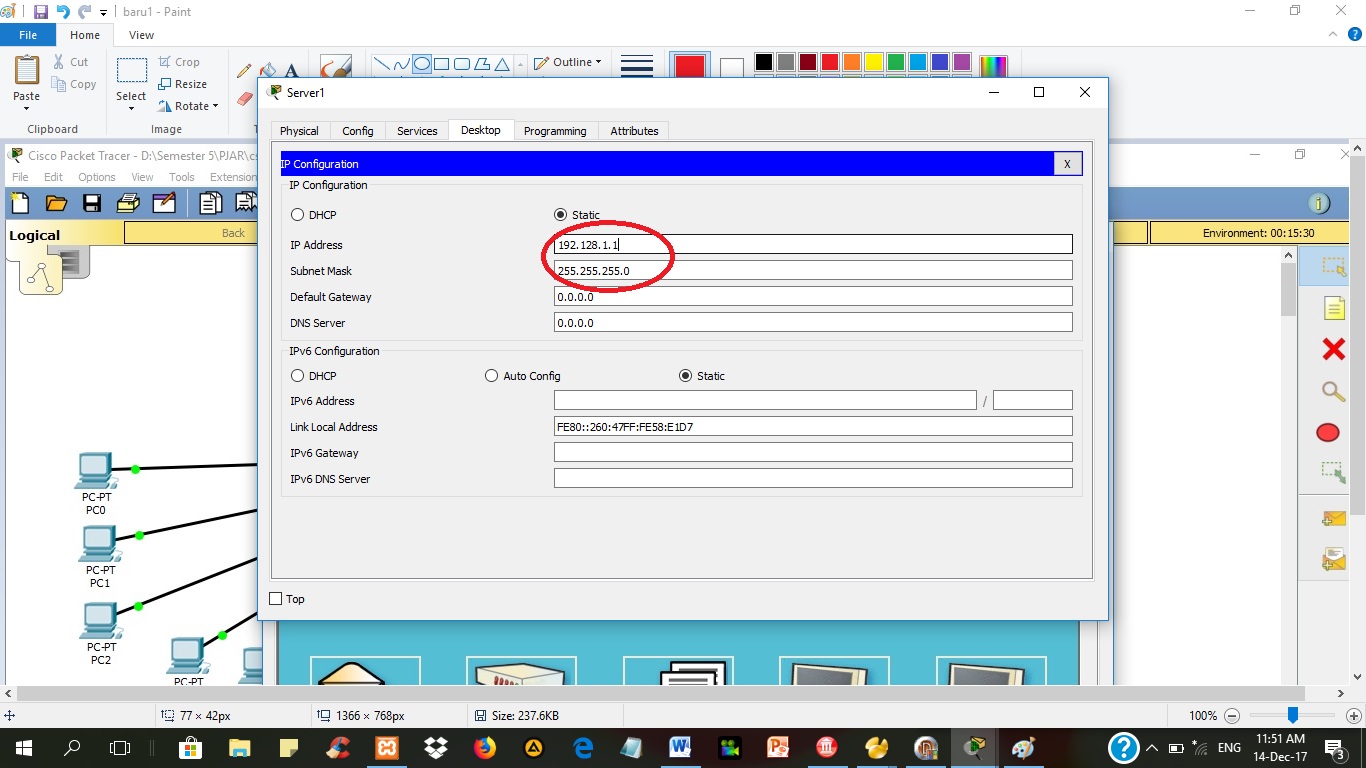1366x768 pixels.
Task: Check the Top checkbox in Server1 window
Action: click(275, 598)
